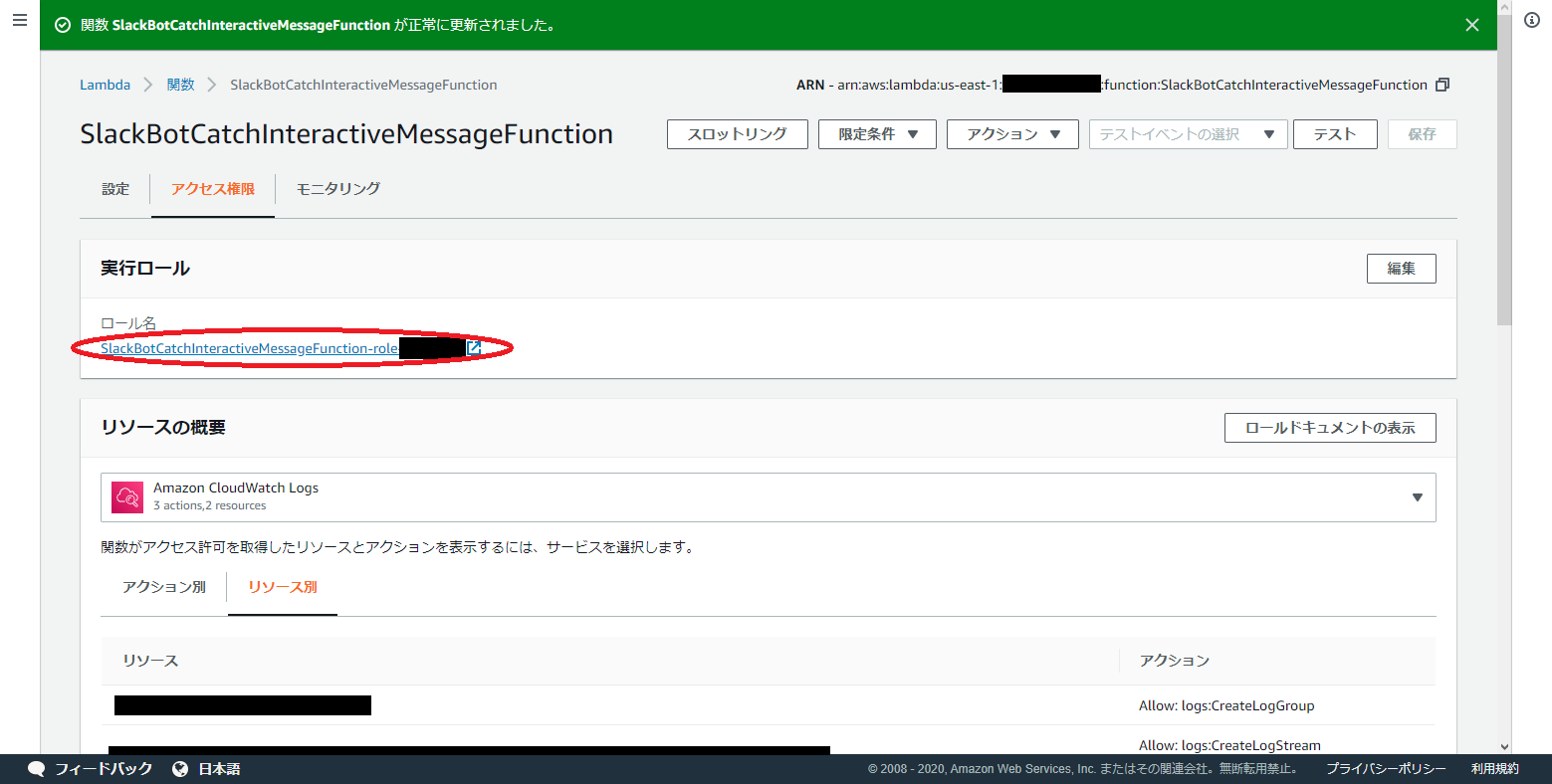Go to 関数 breadcrumb
The height and width of the screenshot is (784, 1552).
[x=180, y=85]
